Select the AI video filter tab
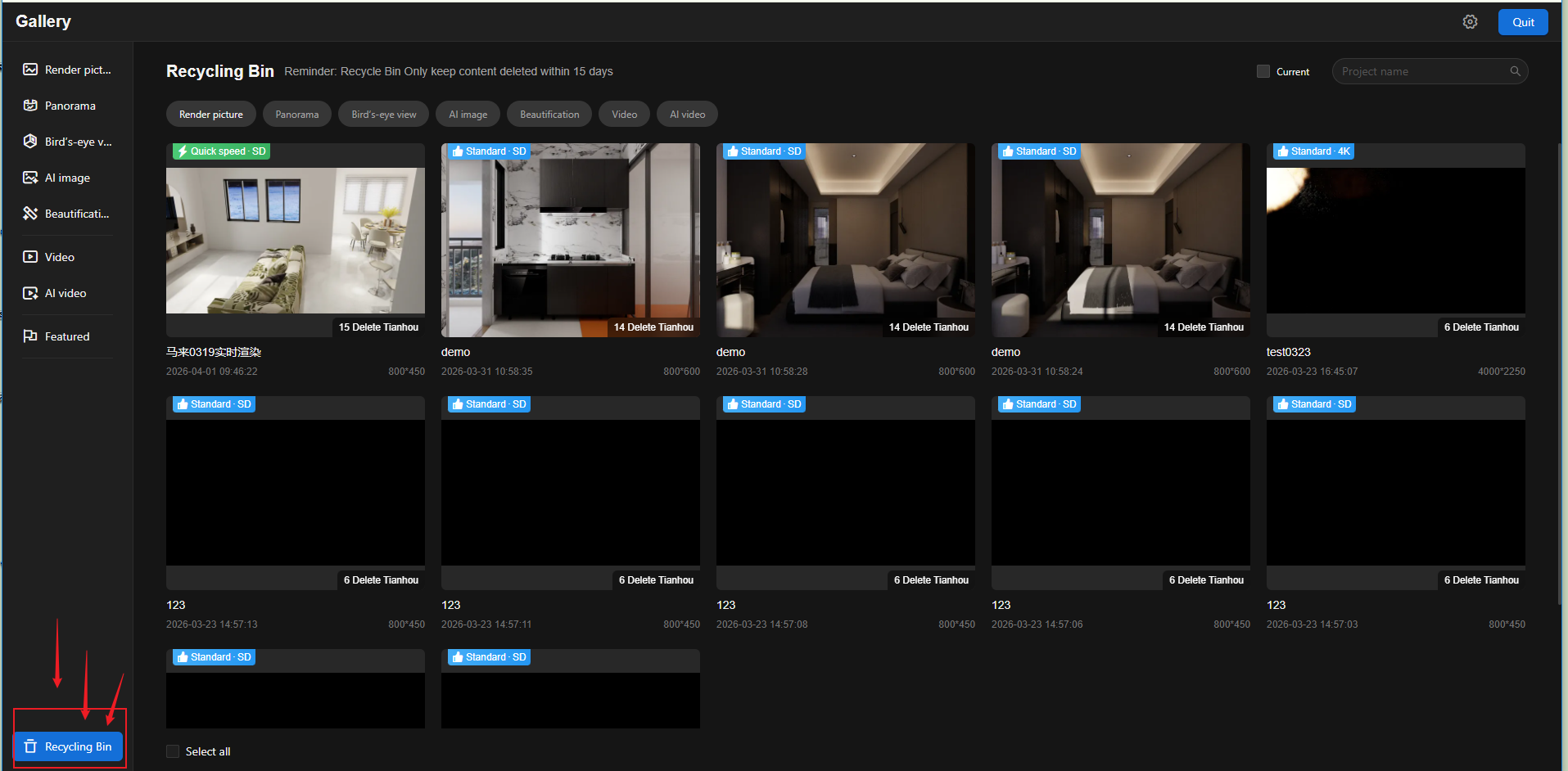Screen dimensions: 1568x771 687,115
